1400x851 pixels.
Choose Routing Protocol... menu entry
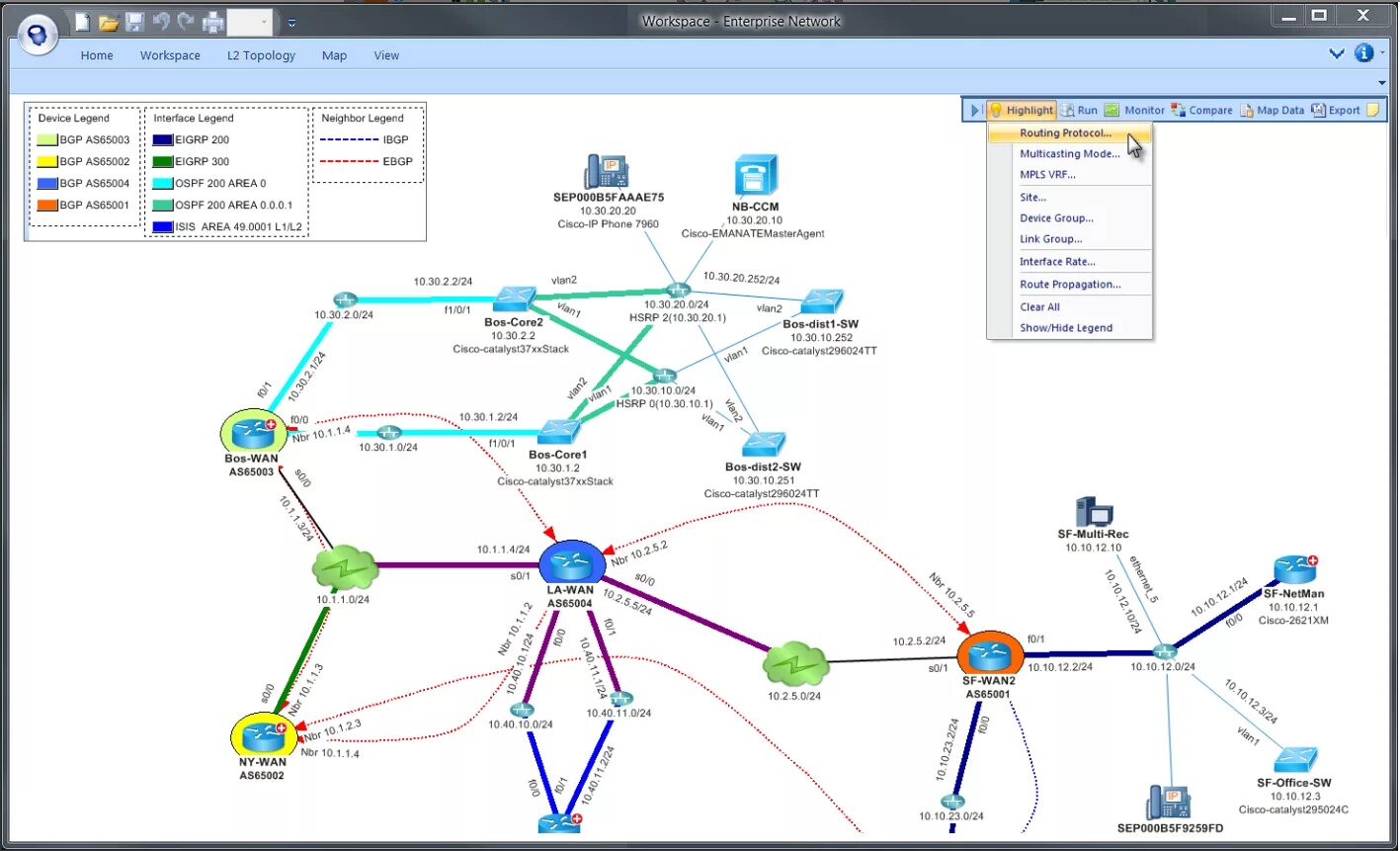pyautogui.click(x=1070, y=132)
